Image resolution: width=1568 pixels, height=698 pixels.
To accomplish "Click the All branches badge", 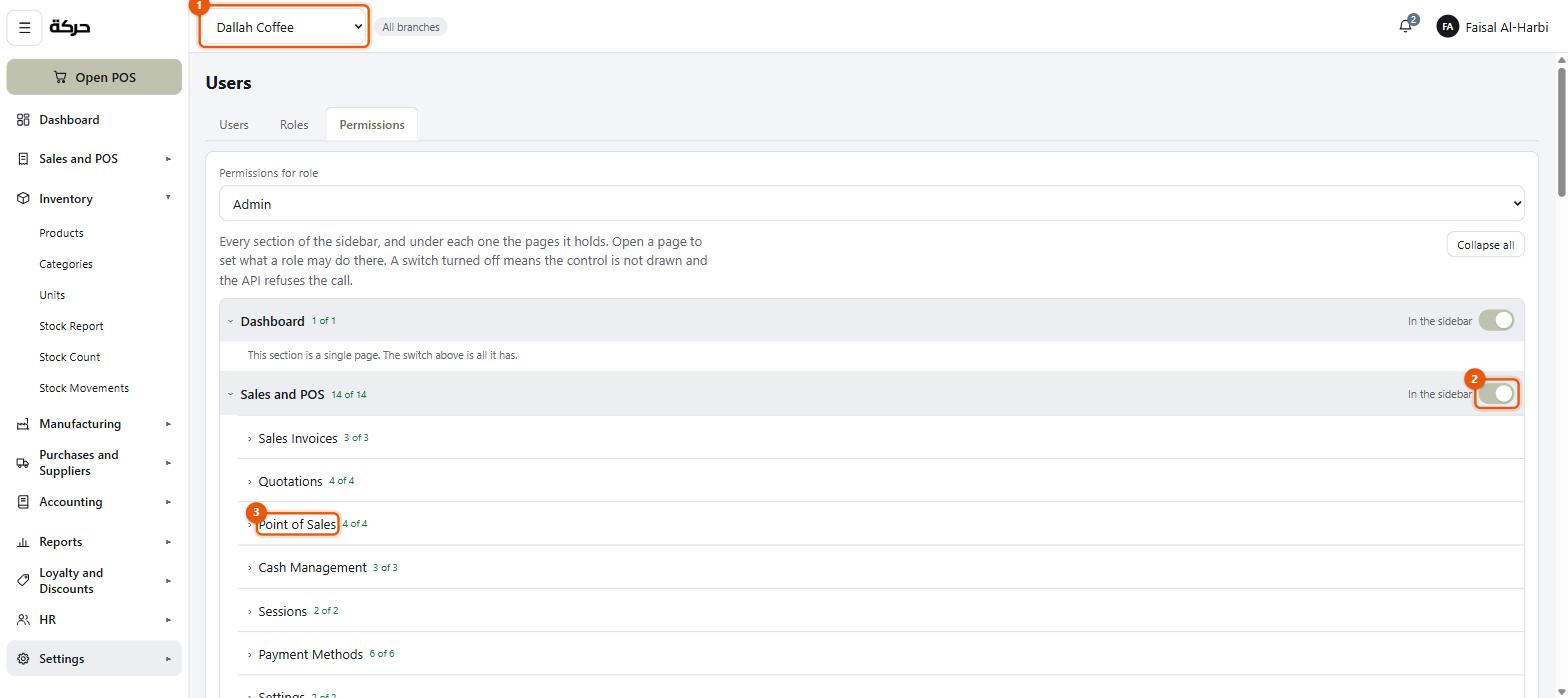I will 411,27.
